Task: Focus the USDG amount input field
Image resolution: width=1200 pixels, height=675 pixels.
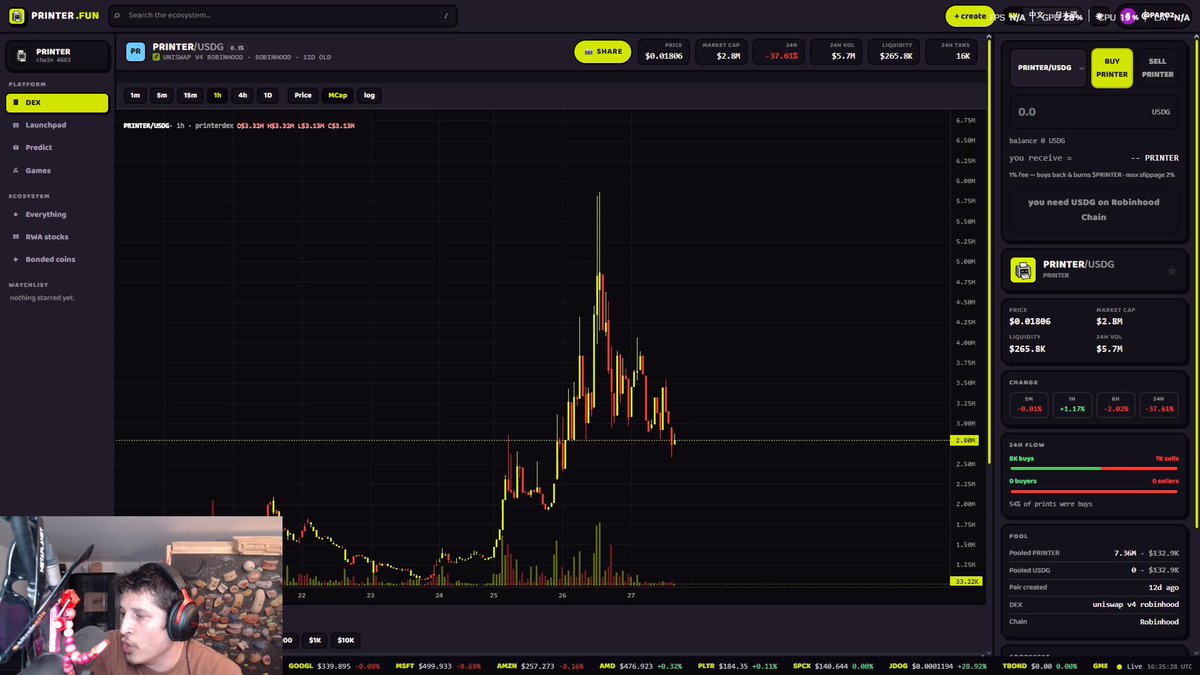Action: [1094, 112]
